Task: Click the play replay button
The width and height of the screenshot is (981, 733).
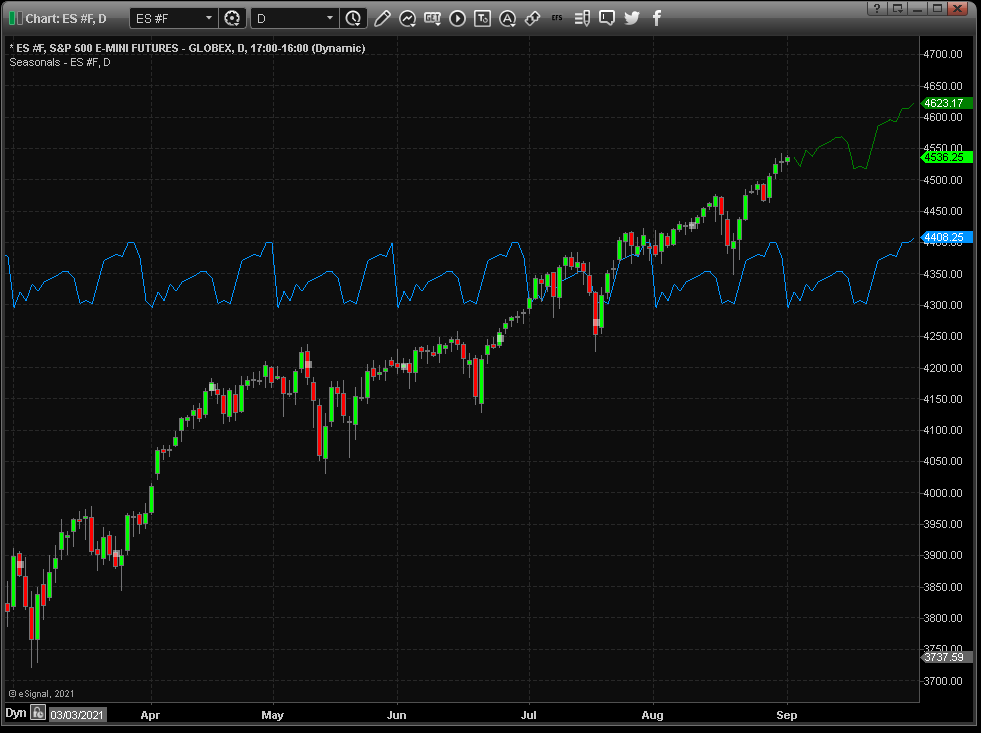Action: [457, 19]
